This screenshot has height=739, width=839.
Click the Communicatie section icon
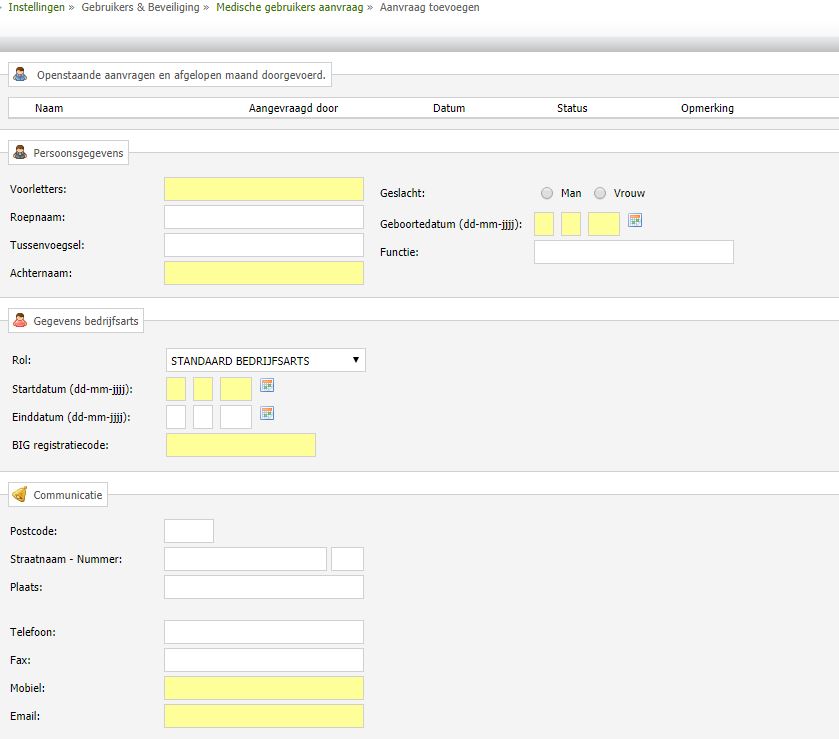(x=20, y=494)
